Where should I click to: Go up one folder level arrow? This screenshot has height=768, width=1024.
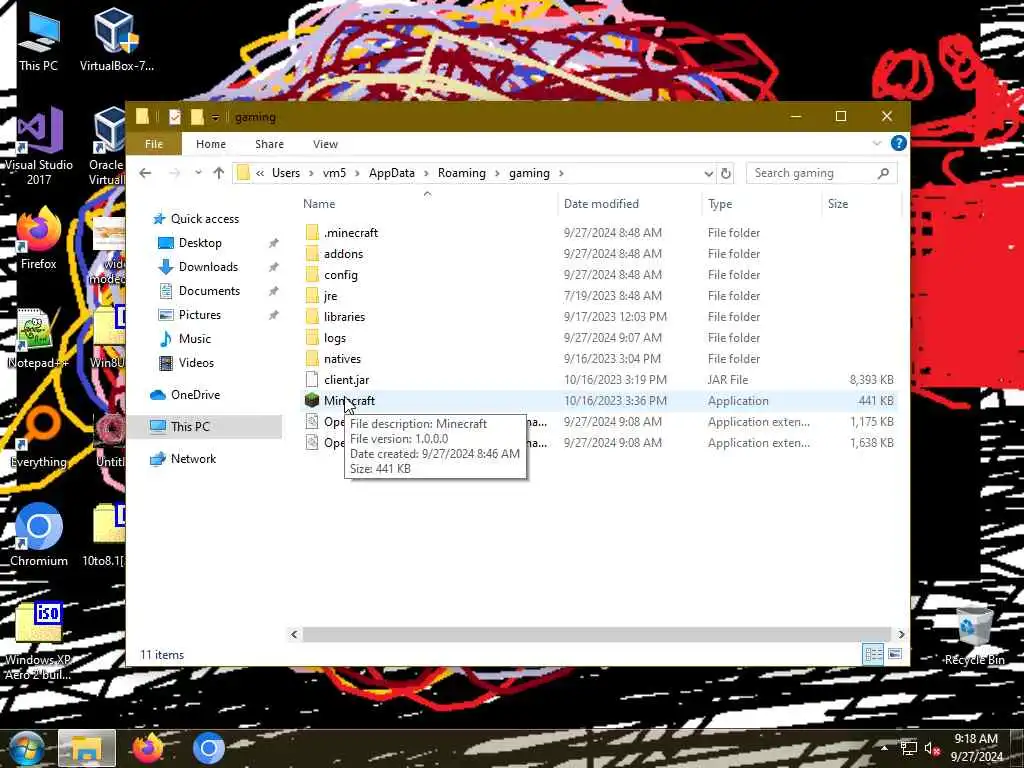click(219, 173)
